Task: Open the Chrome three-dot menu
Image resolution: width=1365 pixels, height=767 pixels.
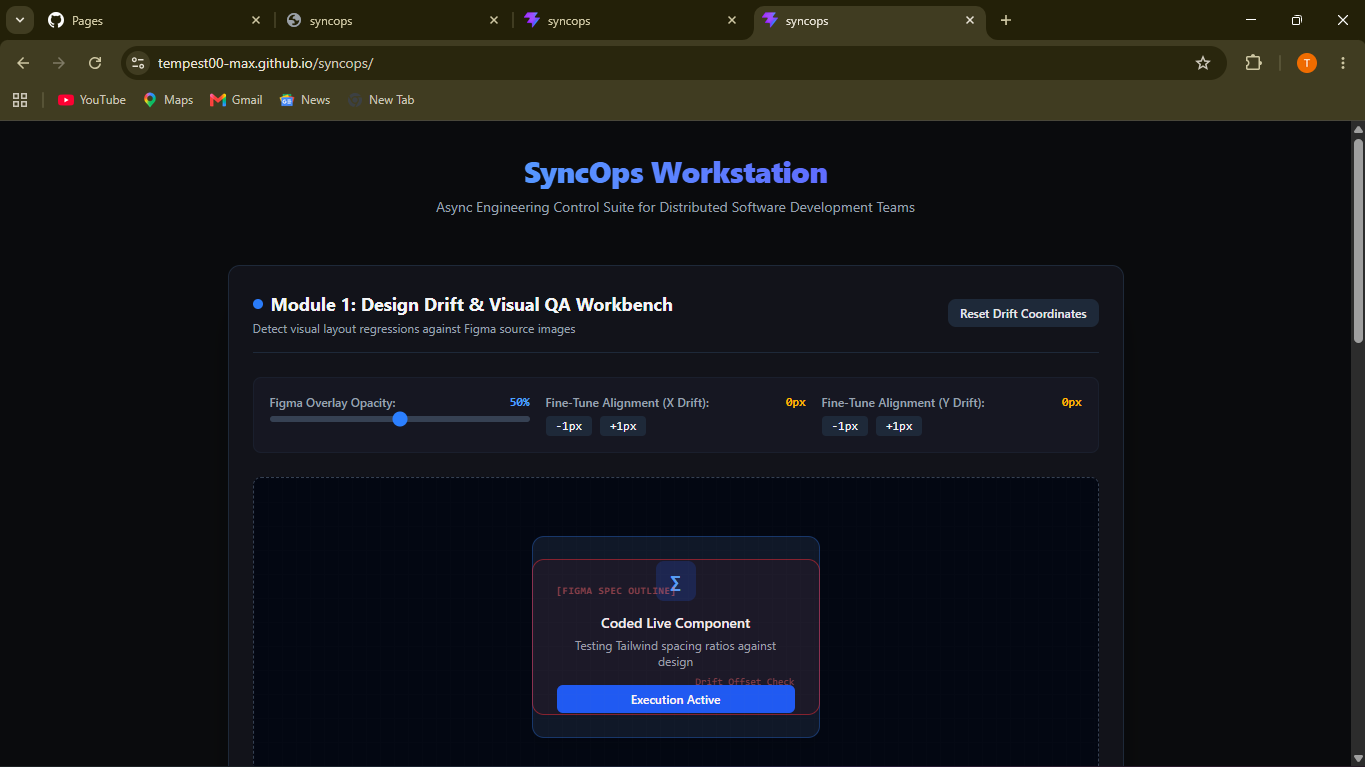Action: pos(1342,63)
